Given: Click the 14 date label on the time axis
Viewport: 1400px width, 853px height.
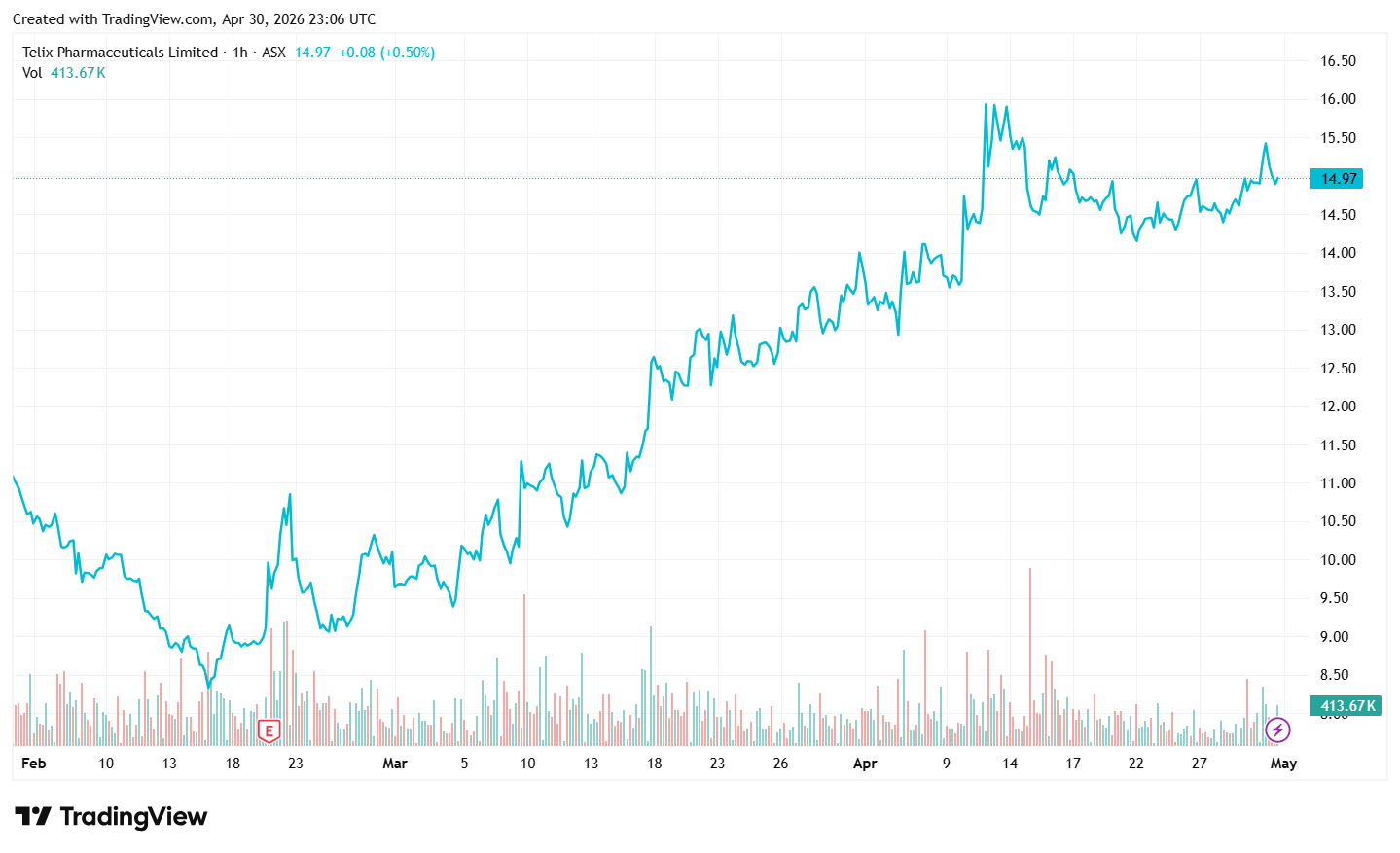Looking at the screenshot, I should [x=1010, y=764].
